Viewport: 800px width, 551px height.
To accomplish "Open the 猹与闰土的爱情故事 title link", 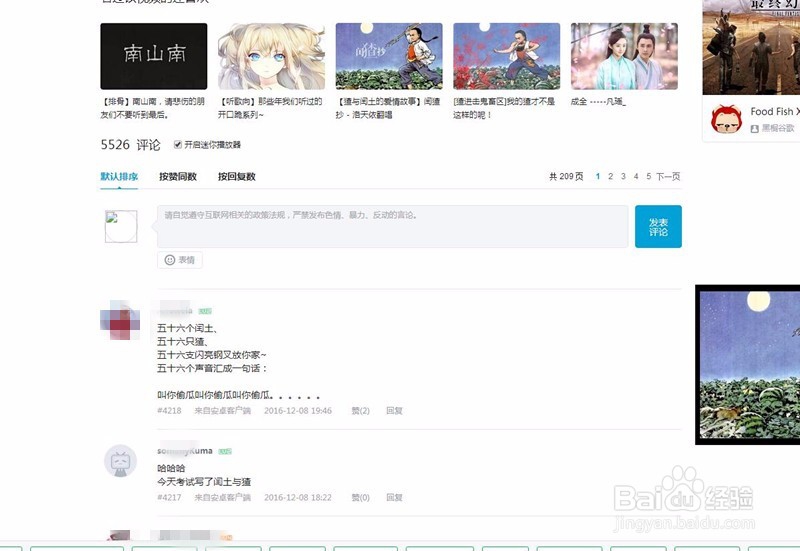I will [388, 108].
